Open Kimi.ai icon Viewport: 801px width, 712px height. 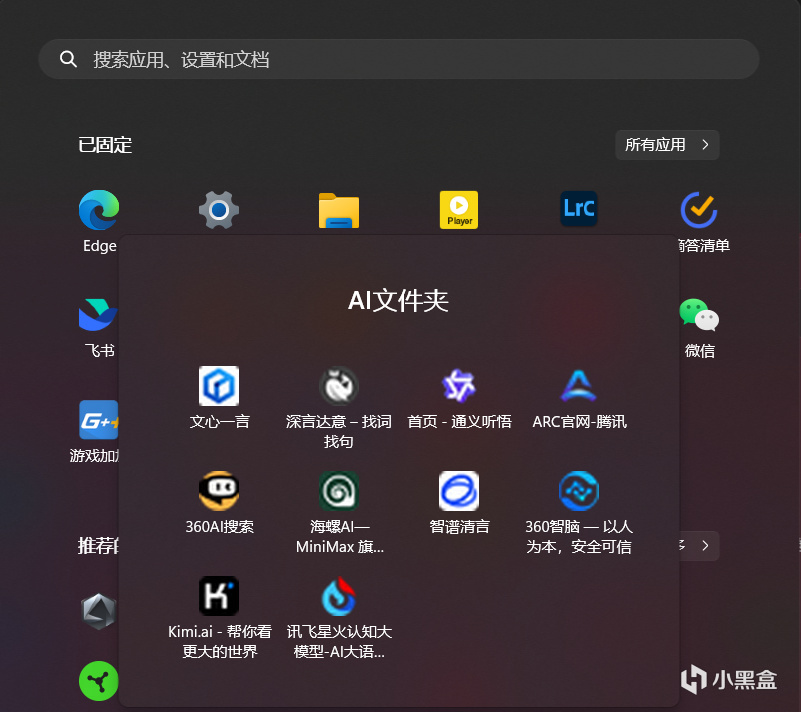pyautogui.click(x=219, y=596)
